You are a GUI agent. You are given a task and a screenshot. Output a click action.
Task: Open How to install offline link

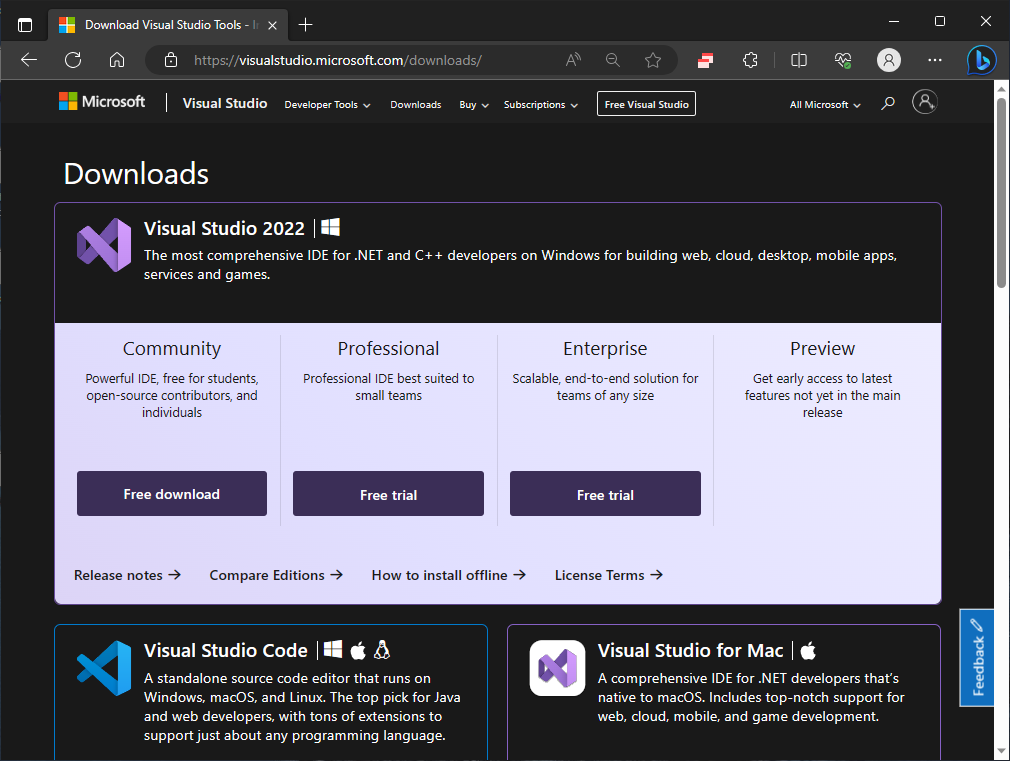449,575
